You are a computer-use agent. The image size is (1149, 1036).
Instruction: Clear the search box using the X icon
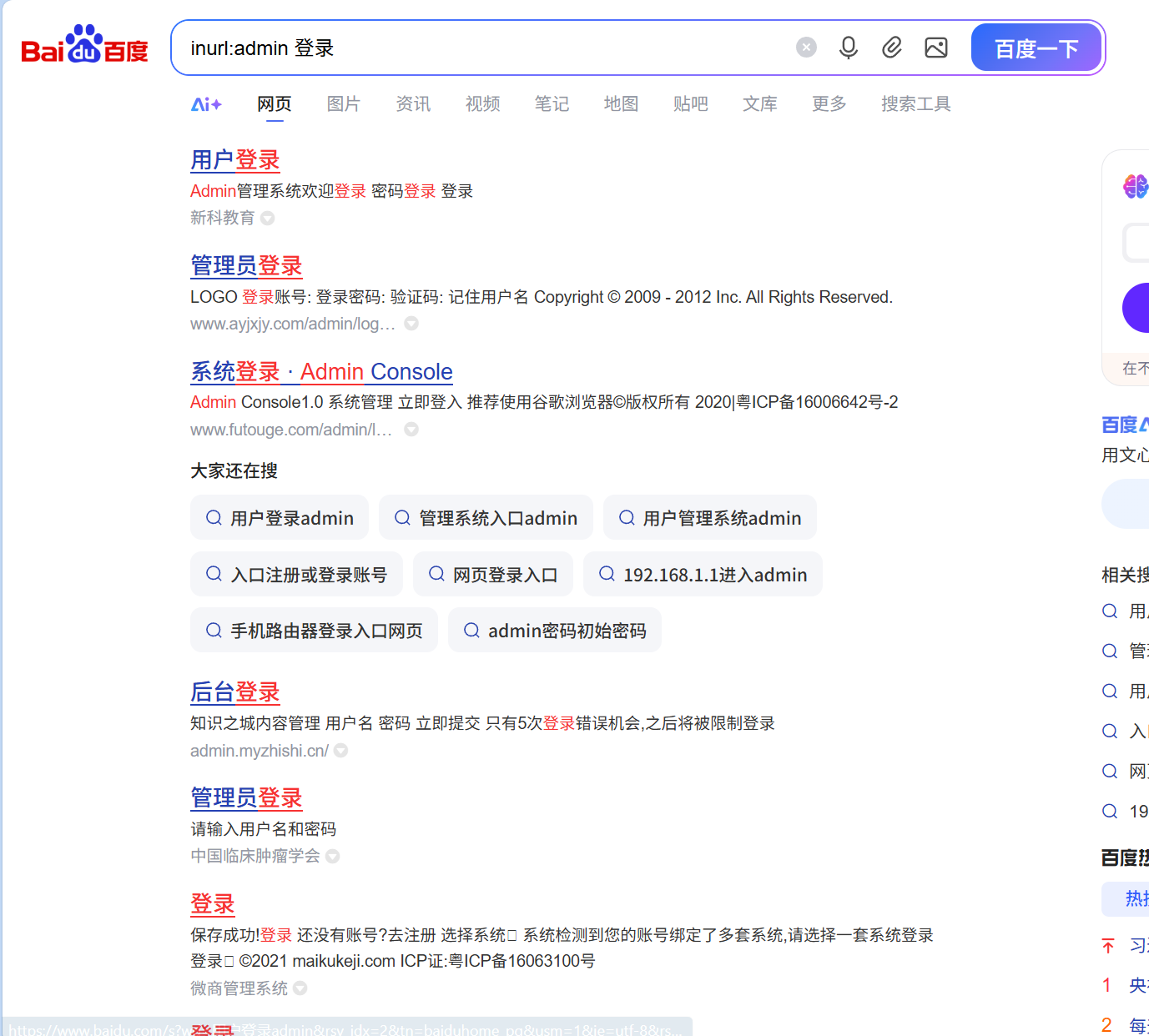coord(805,47)
